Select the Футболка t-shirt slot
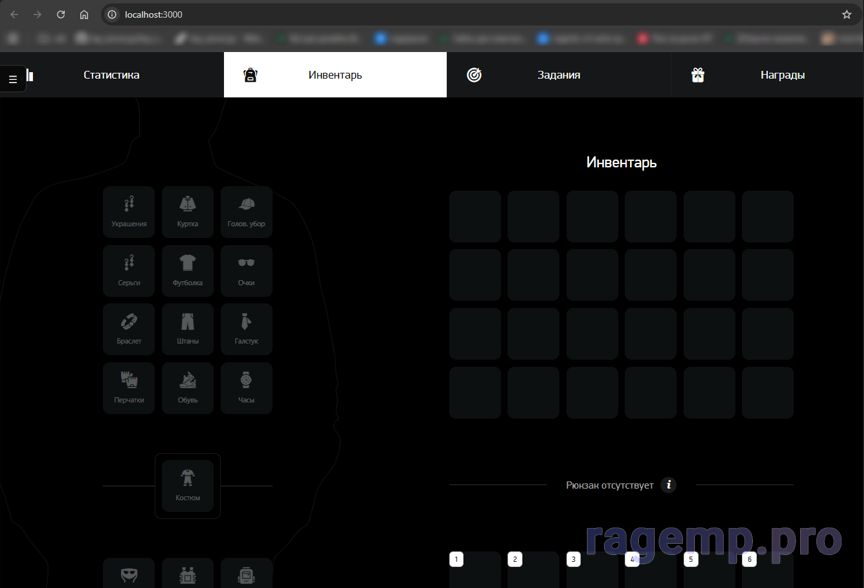 click(187, 271)
